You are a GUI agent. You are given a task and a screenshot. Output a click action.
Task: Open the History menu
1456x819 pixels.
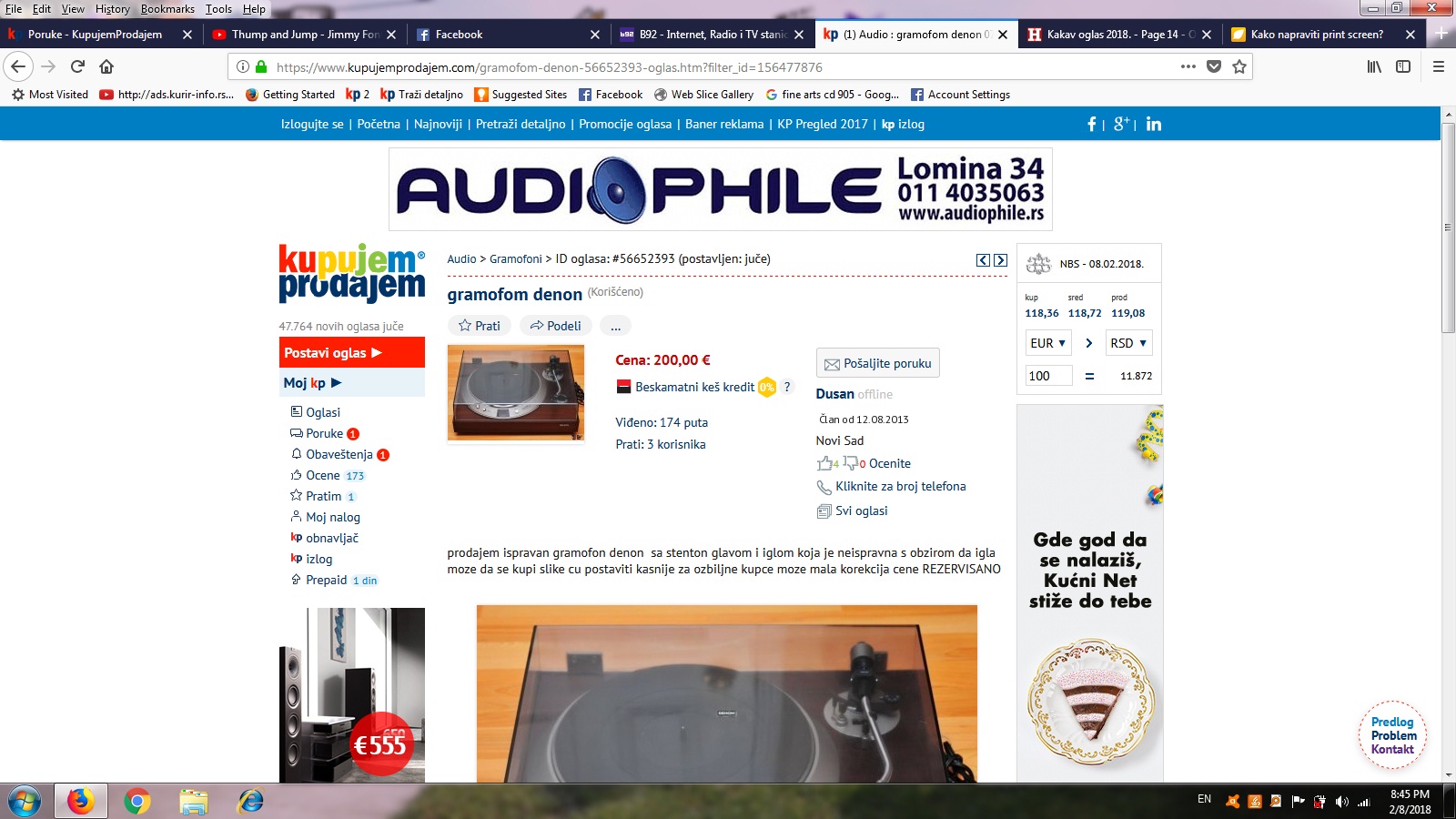[113, 9]
